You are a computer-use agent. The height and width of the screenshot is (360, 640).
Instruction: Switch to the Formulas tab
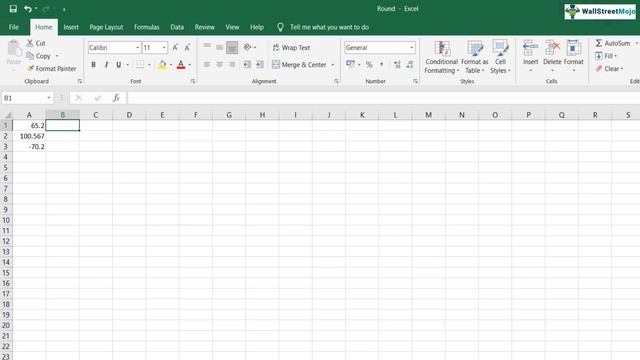(x=147, y=27)
